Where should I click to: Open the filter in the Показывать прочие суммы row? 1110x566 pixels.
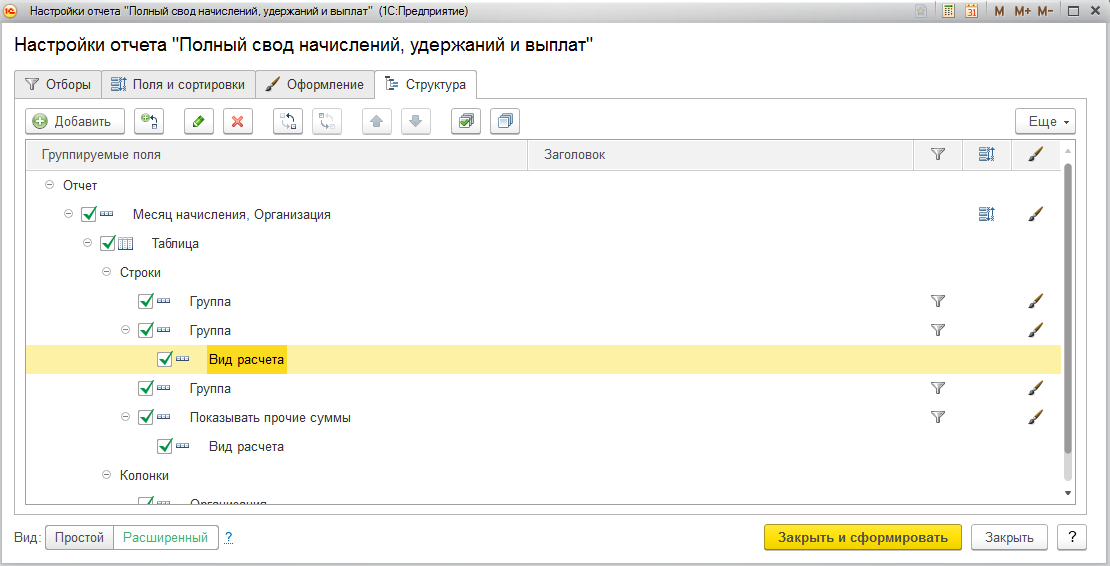tap(938, 417)
